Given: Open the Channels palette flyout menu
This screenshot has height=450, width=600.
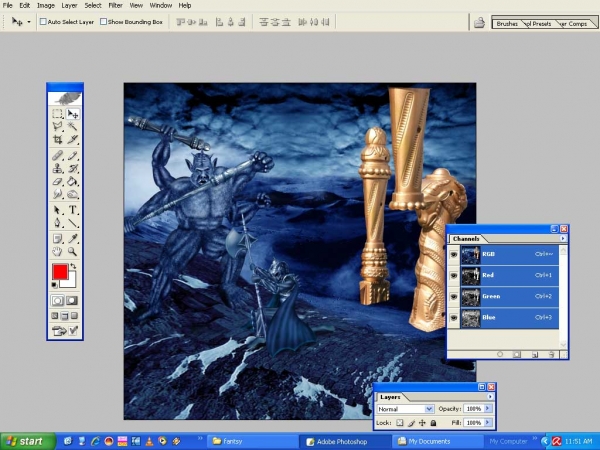Looking at the screenshot, I should click(x=562, y=238).
